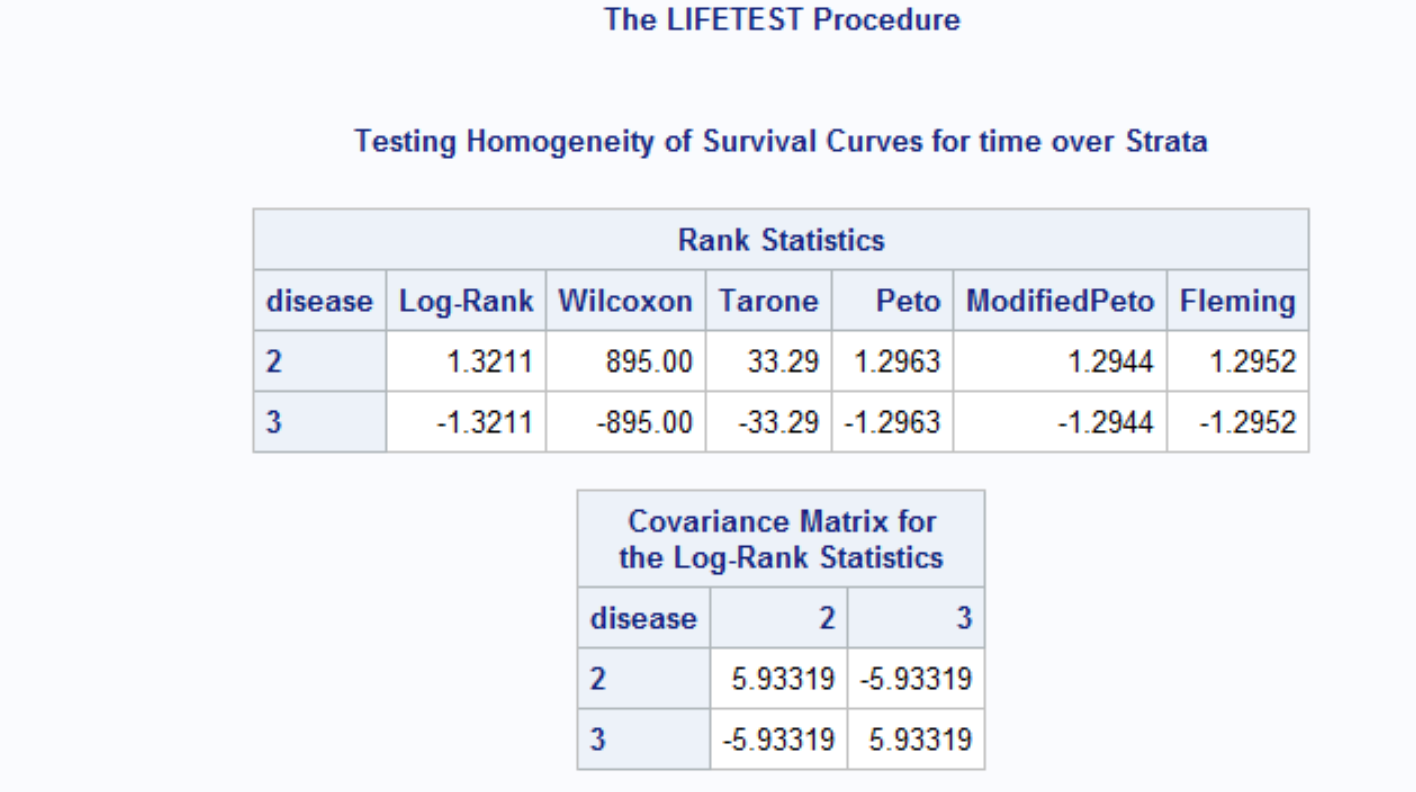Viewport: 1416px width, 792px height.
Task: Click the Wilcoxon column header
Action: pyautogui.click(x=625, y=301)
